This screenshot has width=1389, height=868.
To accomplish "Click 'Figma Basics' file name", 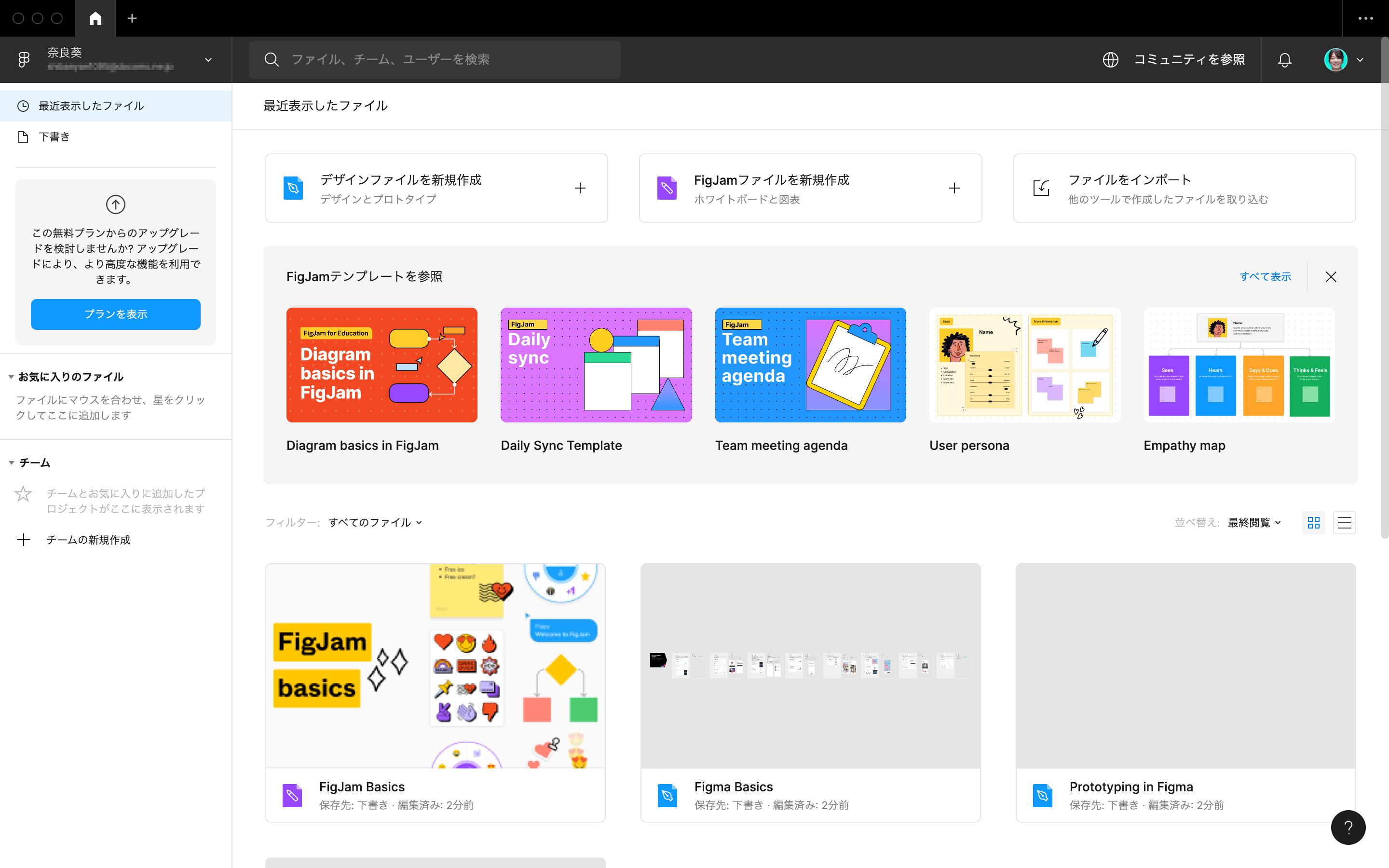I will [x=734, y=787].
